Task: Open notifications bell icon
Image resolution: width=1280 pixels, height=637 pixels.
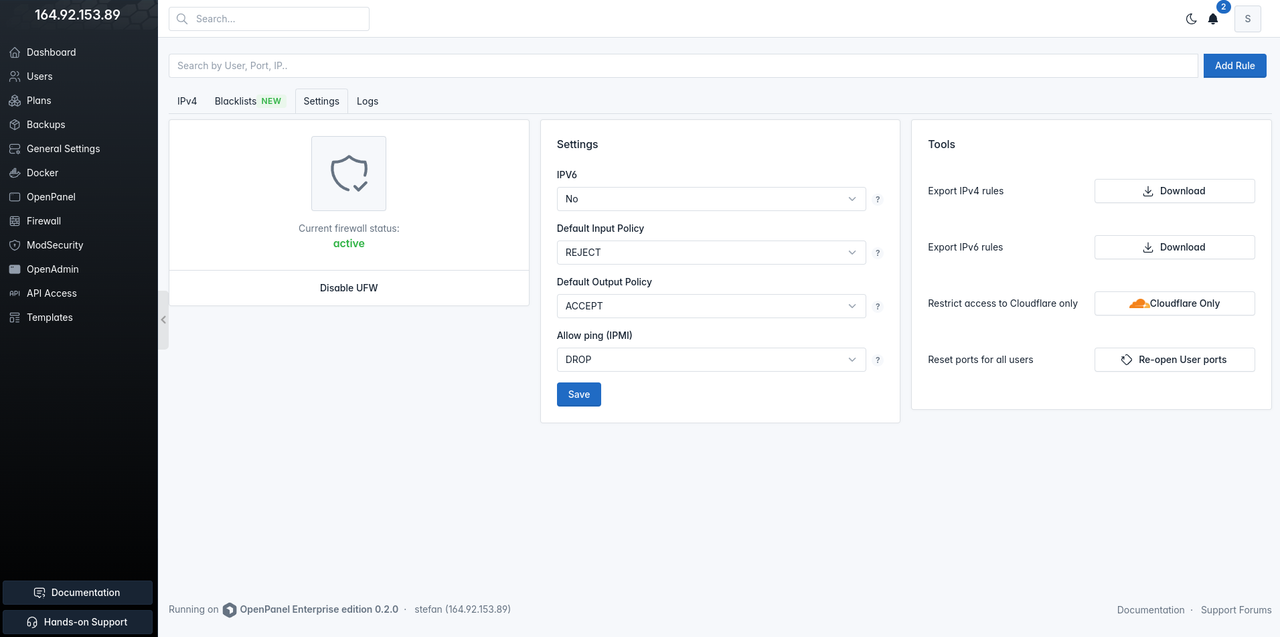Action: 1213,19
